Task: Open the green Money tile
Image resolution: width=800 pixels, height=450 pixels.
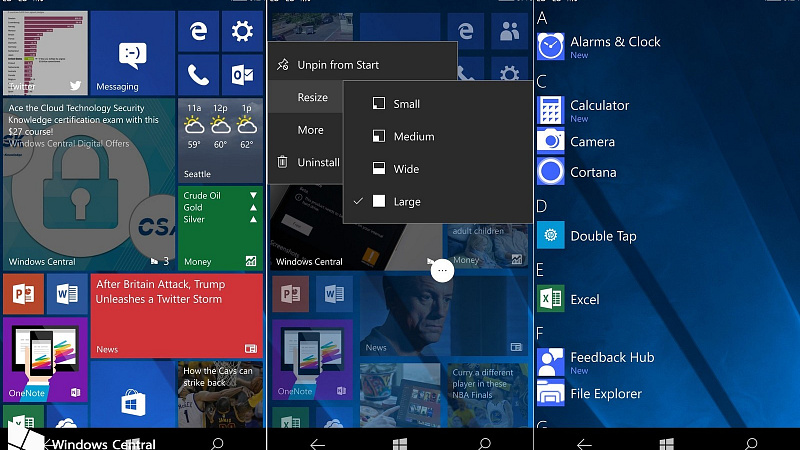Action: (x=220, y=228)
